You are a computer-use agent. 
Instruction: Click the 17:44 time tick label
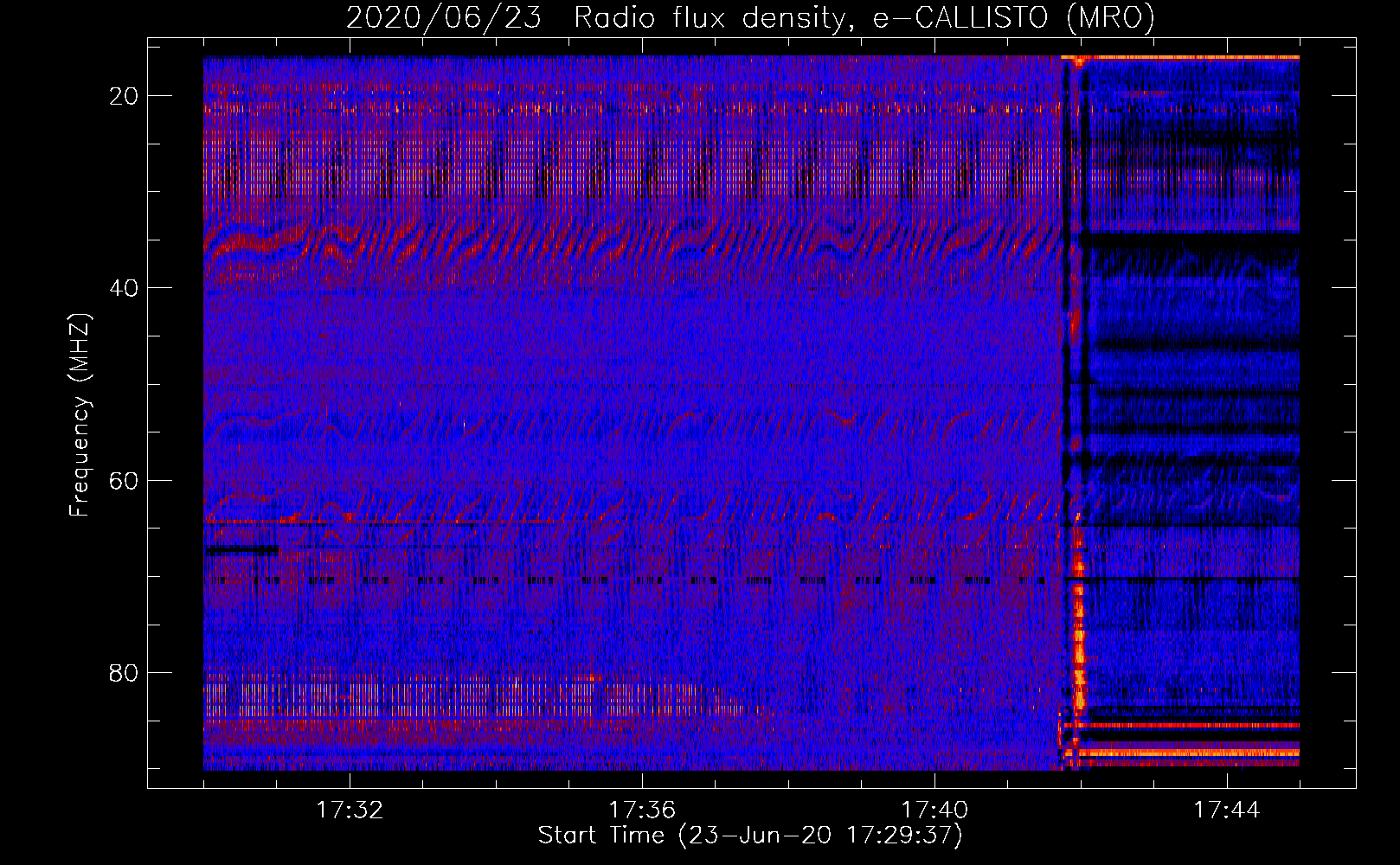click(1227, 811)
